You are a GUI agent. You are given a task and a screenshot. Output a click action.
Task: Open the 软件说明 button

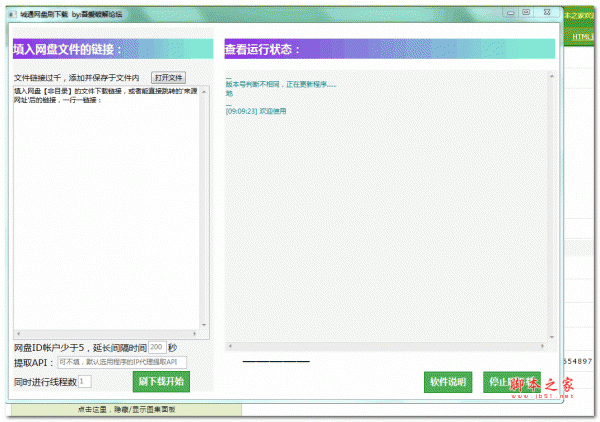click(x=448, y=382)
